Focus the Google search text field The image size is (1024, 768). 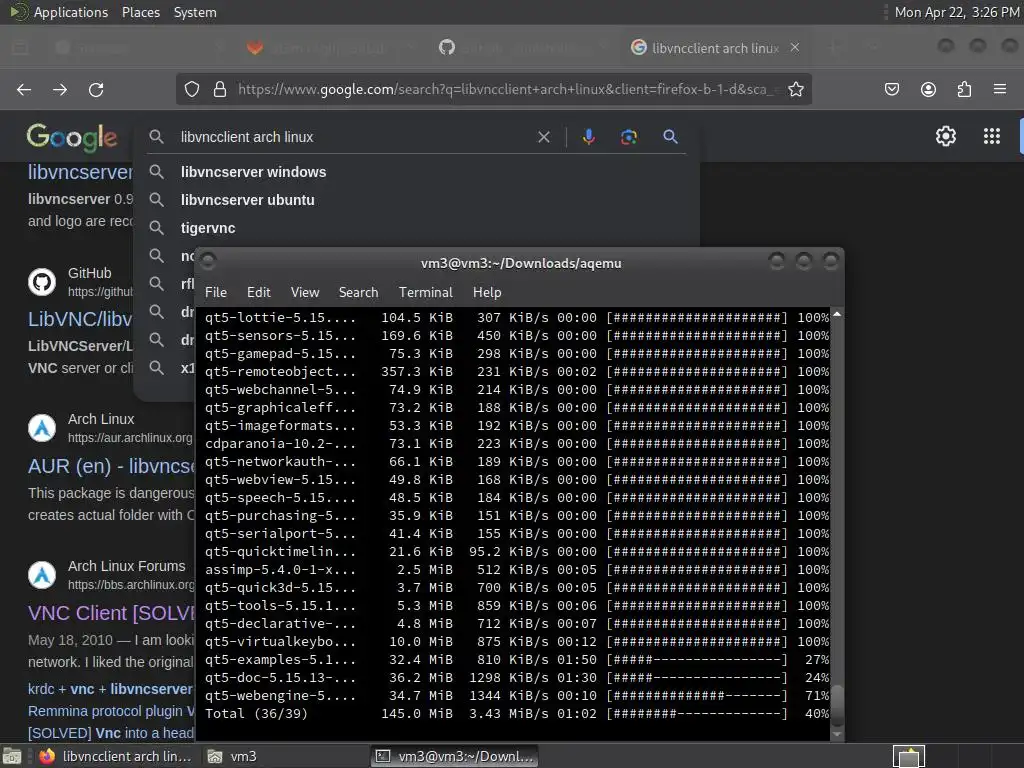(x=353, y=137)
